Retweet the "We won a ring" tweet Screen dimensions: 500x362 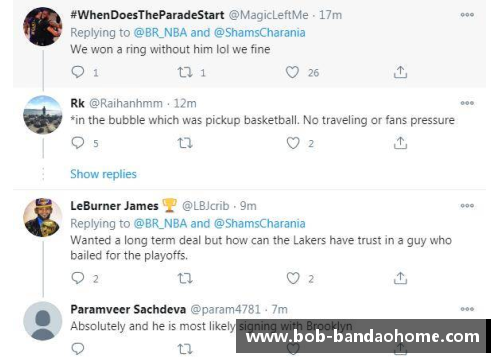[185, 72]
